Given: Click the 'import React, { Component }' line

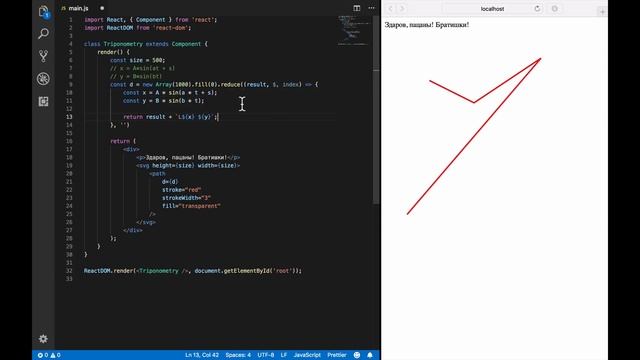Looking at the screenshot, I should click(x=150, y=20).
